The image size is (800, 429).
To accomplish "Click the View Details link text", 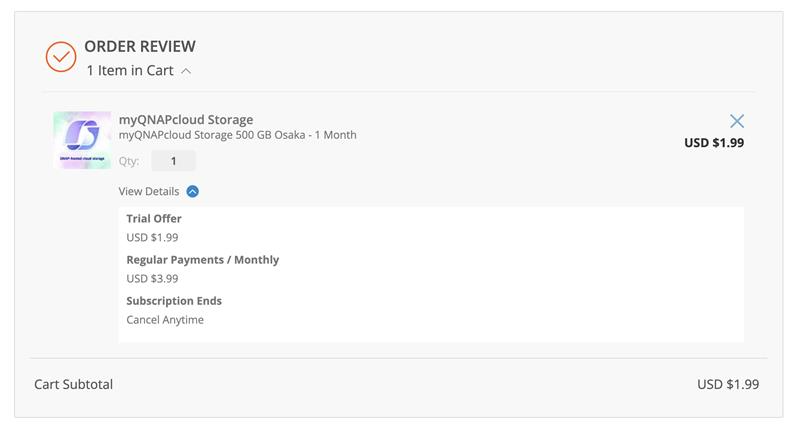I will tap(149, 192).
